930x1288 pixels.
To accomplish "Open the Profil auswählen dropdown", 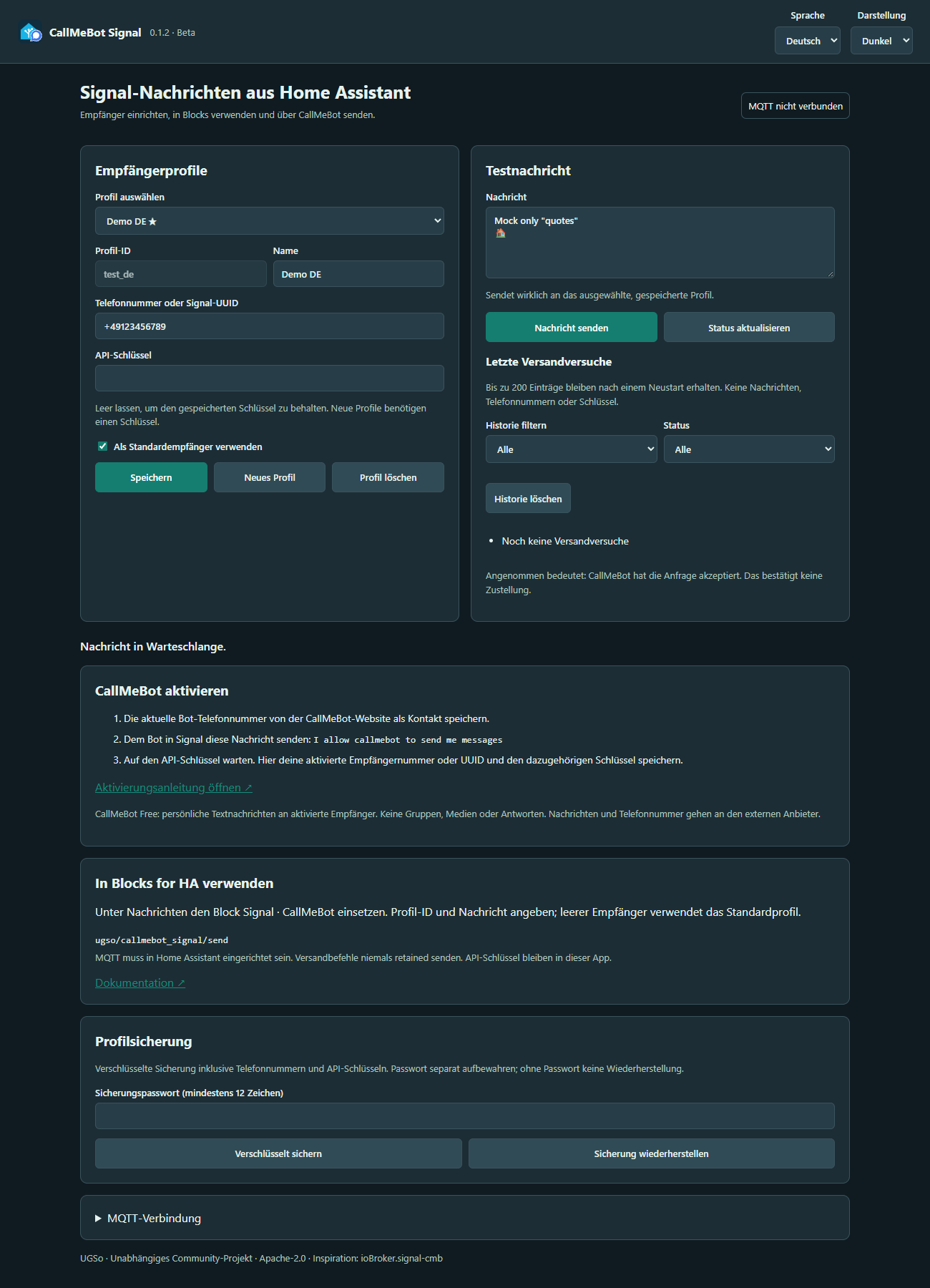I will (269, 221).
